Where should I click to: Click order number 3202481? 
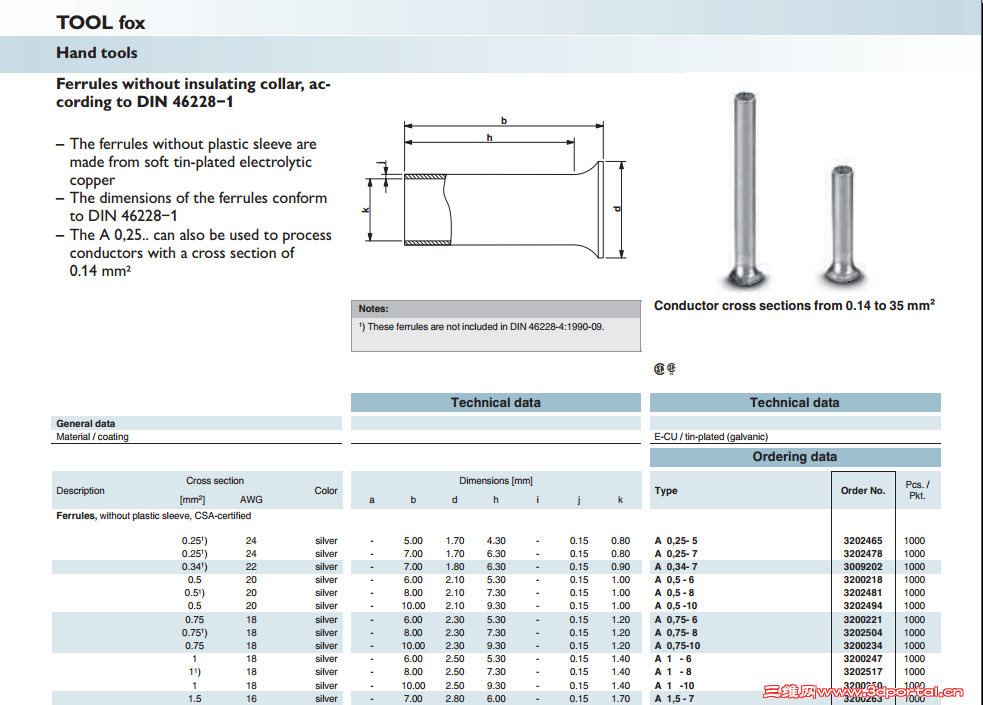click(863, 593)
